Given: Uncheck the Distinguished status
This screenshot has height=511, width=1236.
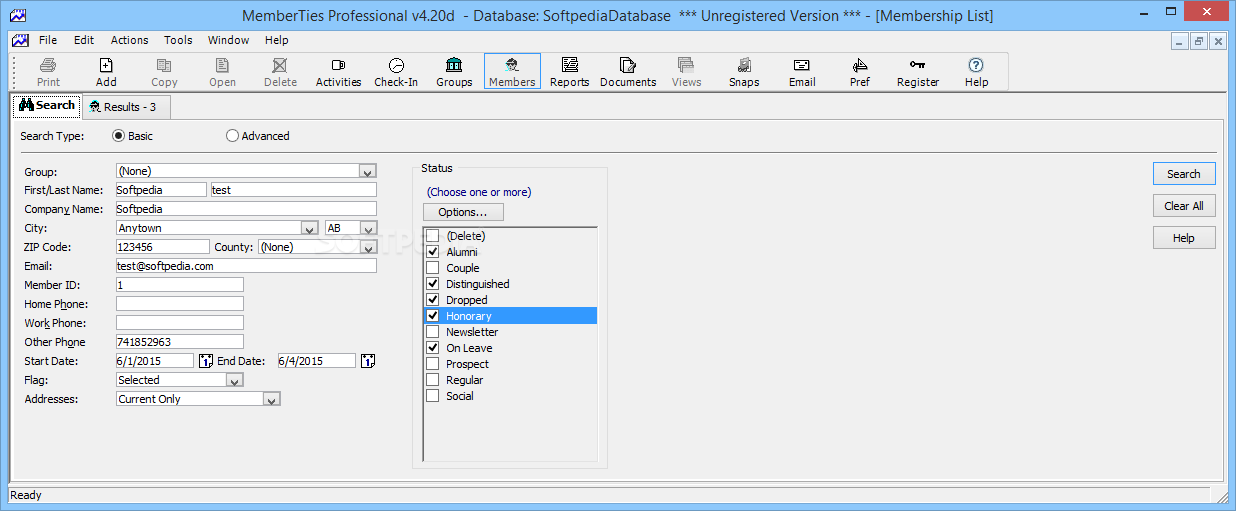Looking at the screenshot, I should coord(433,284).
